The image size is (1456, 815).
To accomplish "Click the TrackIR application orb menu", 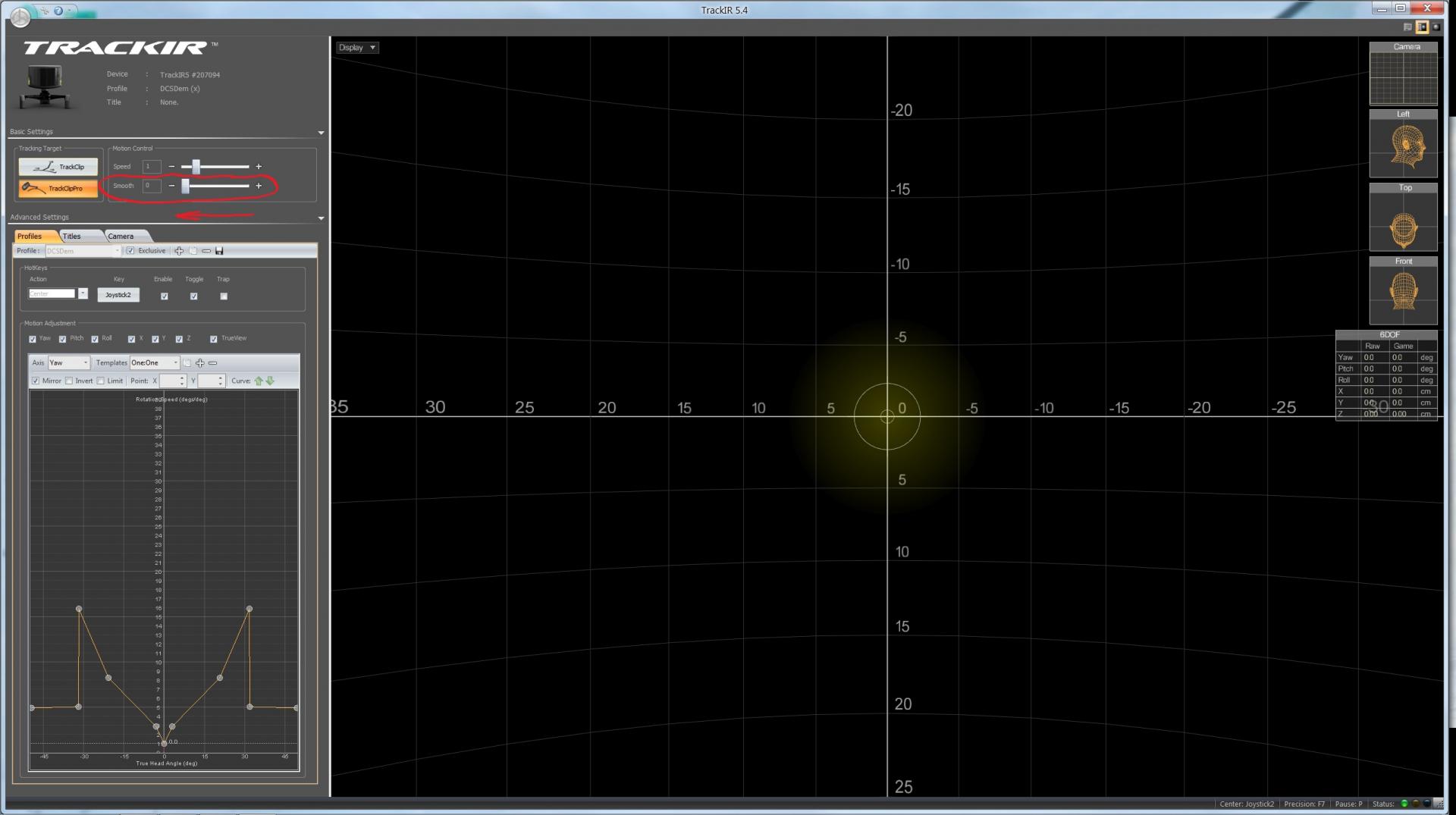I will click(x=20, y=17).
